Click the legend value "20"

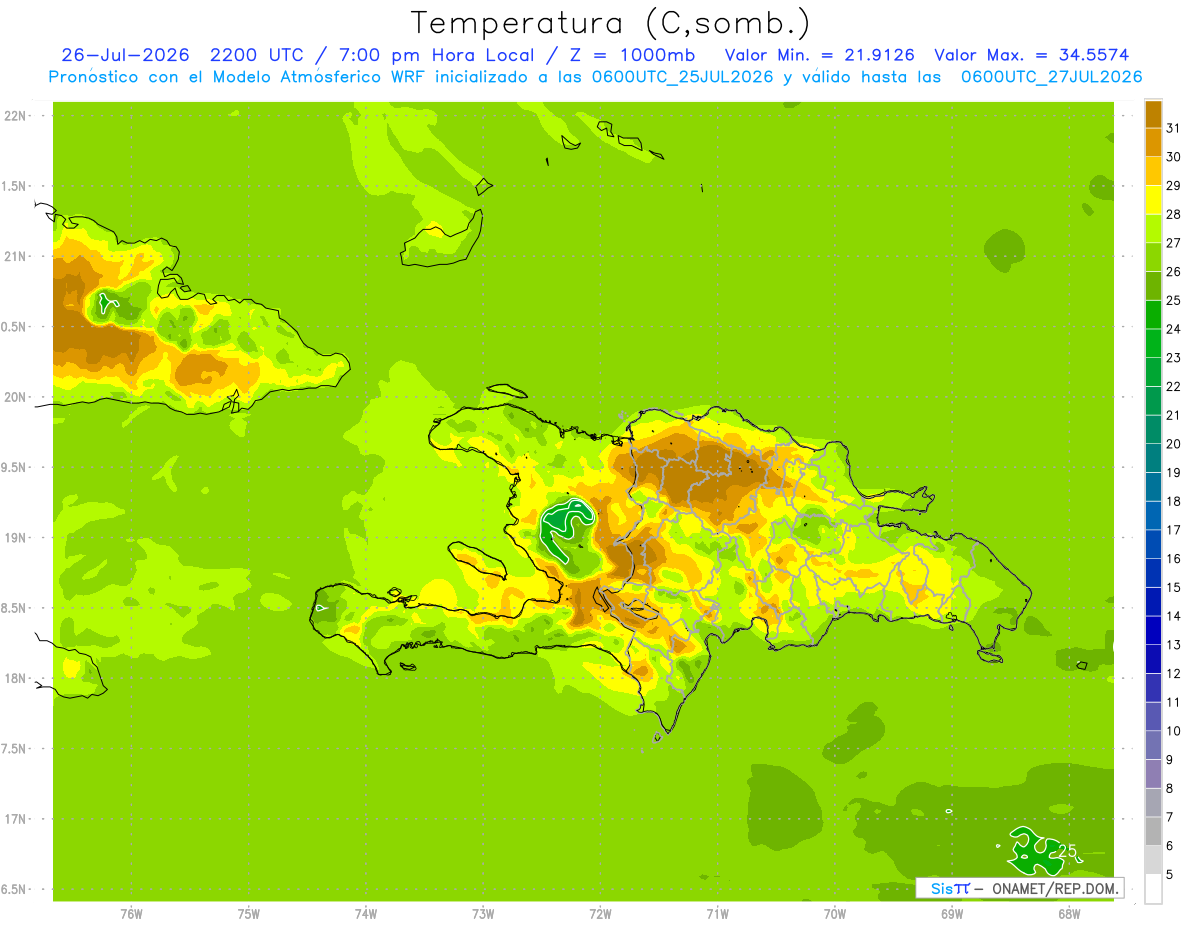pyautogui.click(x=1173, y=444)
